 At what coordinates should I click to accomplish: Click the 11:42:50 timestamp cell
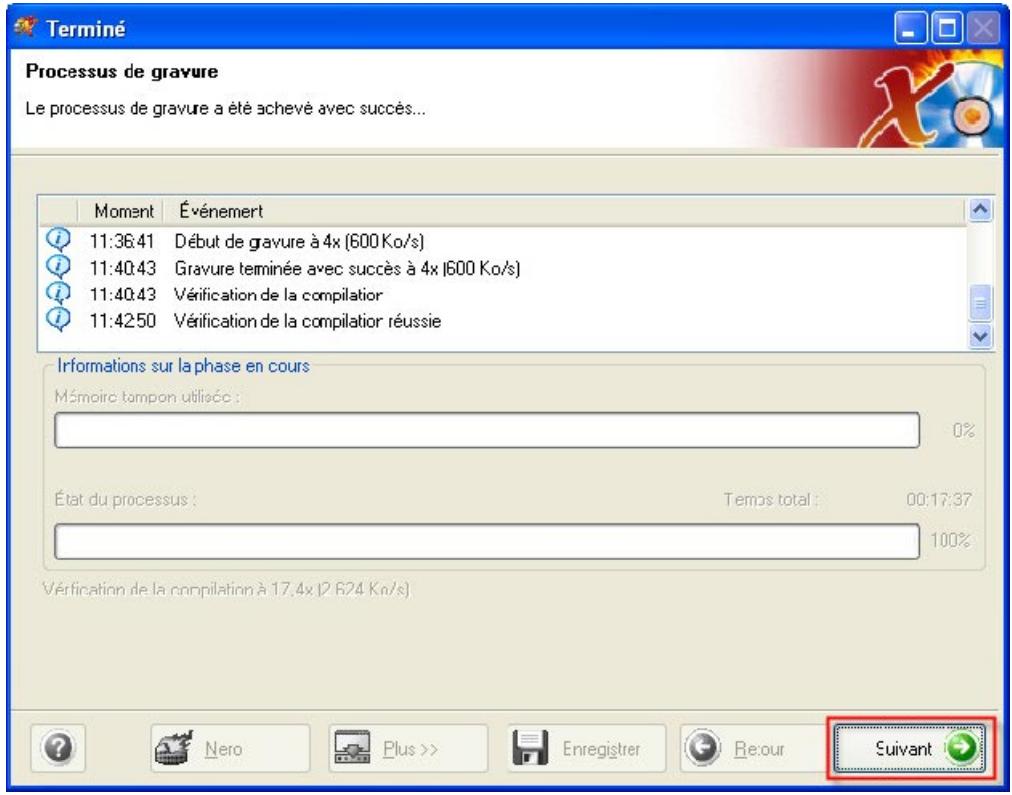click(x=123, y=321)
